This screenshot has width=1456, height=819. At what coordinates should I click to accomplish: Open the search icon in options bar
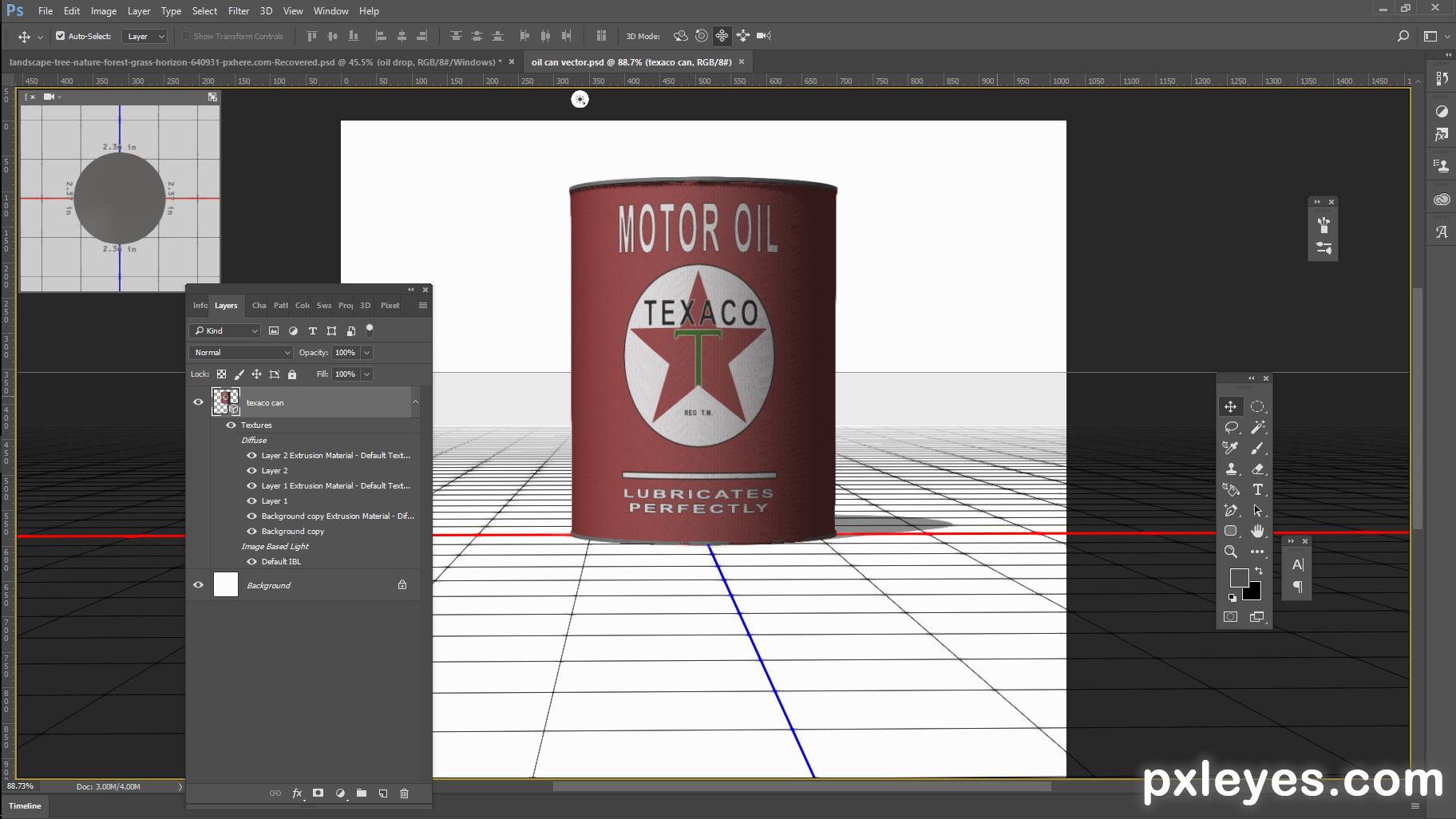tap(1403, 36)
